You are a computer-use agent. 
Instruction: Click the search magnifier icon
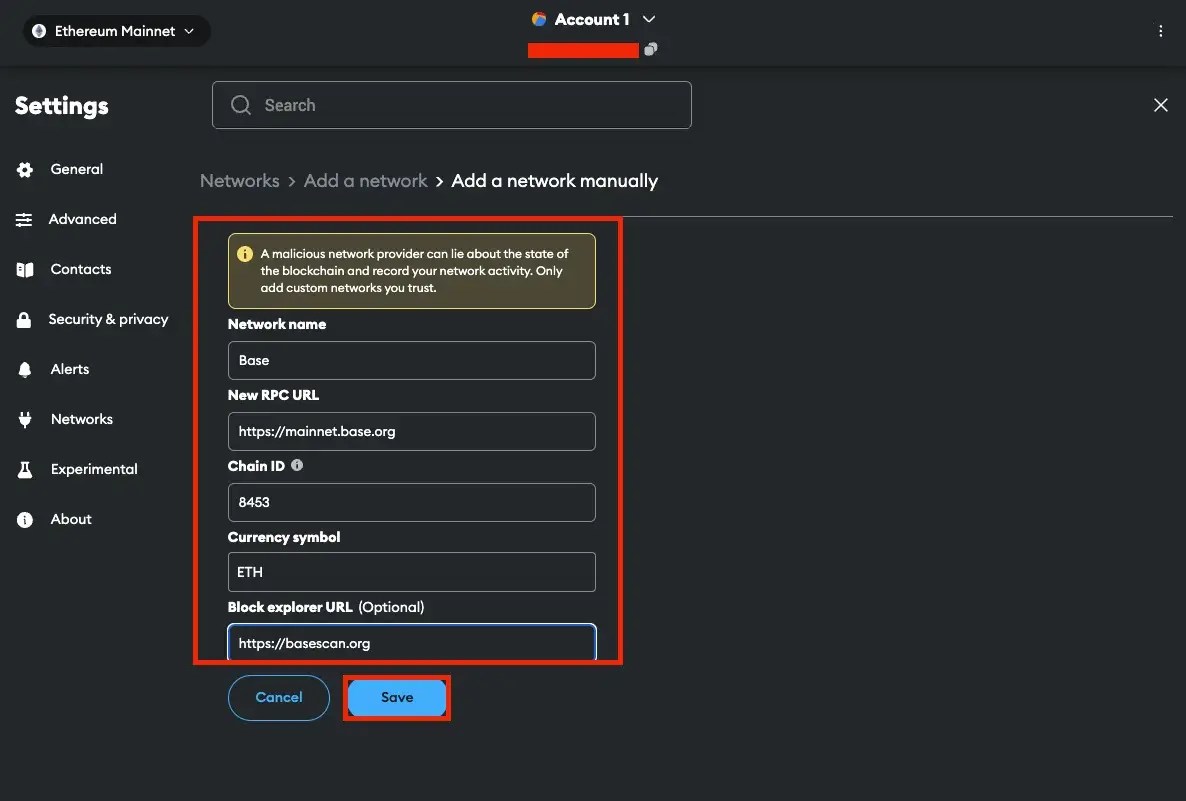point(240,104)
